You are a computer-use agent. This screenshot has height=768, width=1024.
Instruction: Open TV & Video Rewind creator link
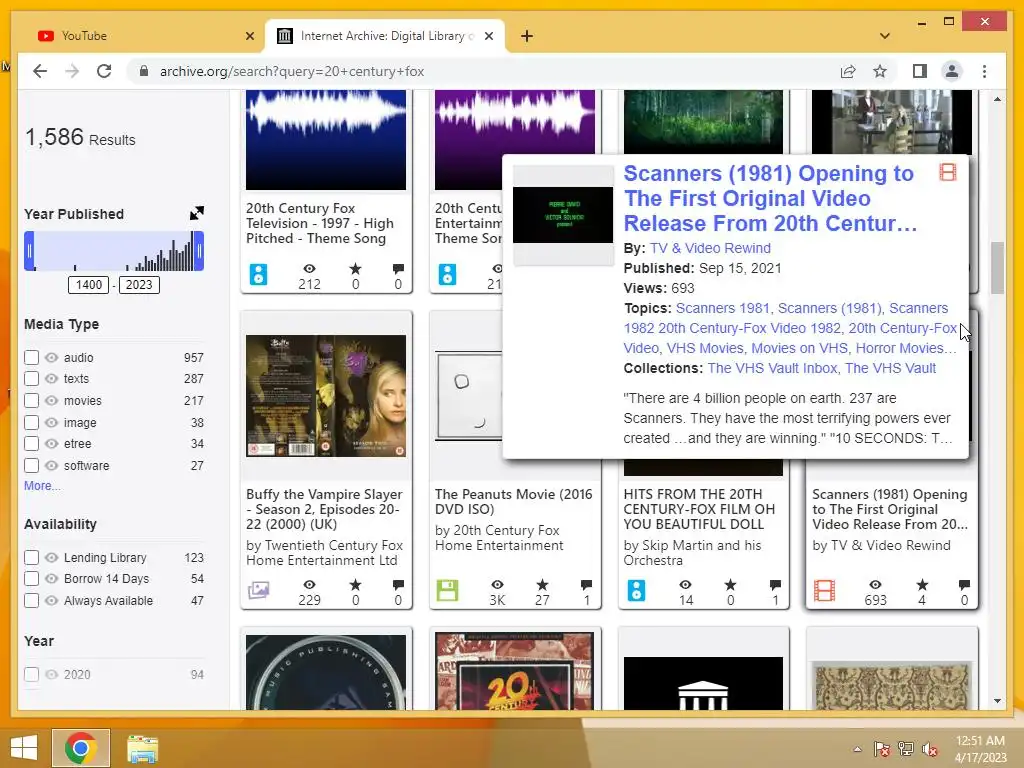click(710, 248)
